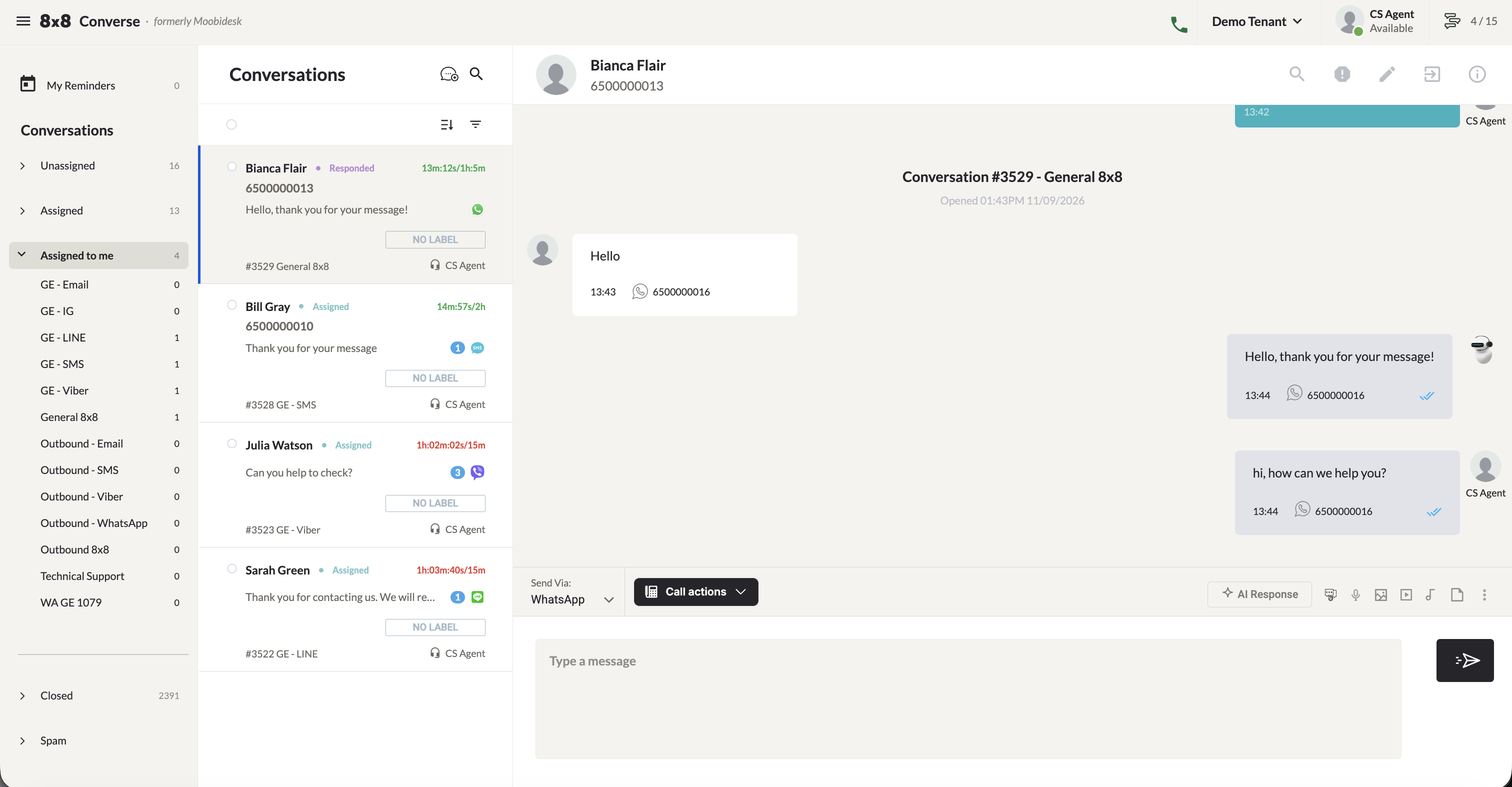Image resolution: width=1512 pixels, height=787 pixels.
Task: Select the Julia Watson conversation checkbox
Action: (x=232, y=443)
